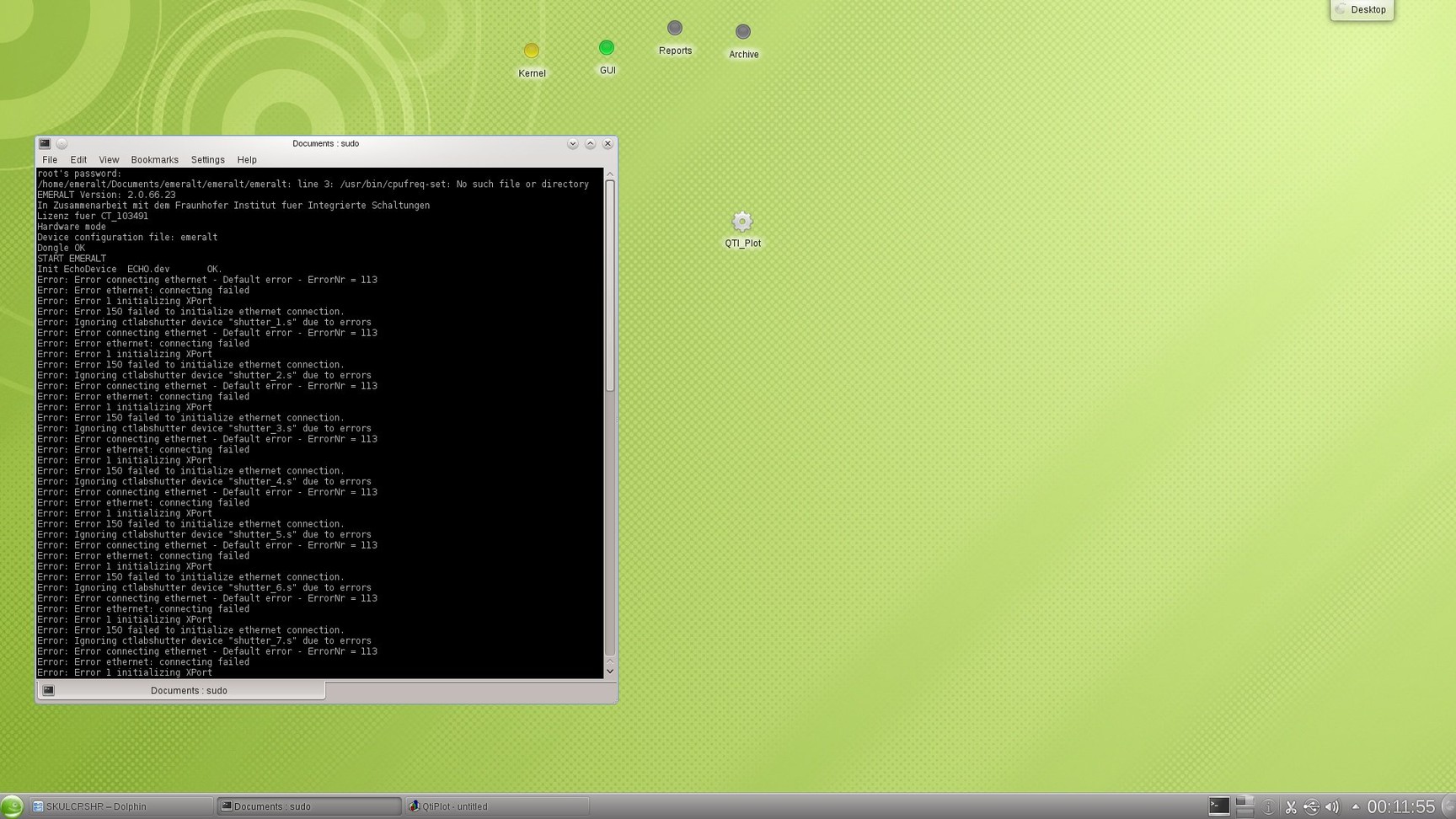Minimize the terminal window
This screenshot has width=1456, height=819.
tap(573, 144)
